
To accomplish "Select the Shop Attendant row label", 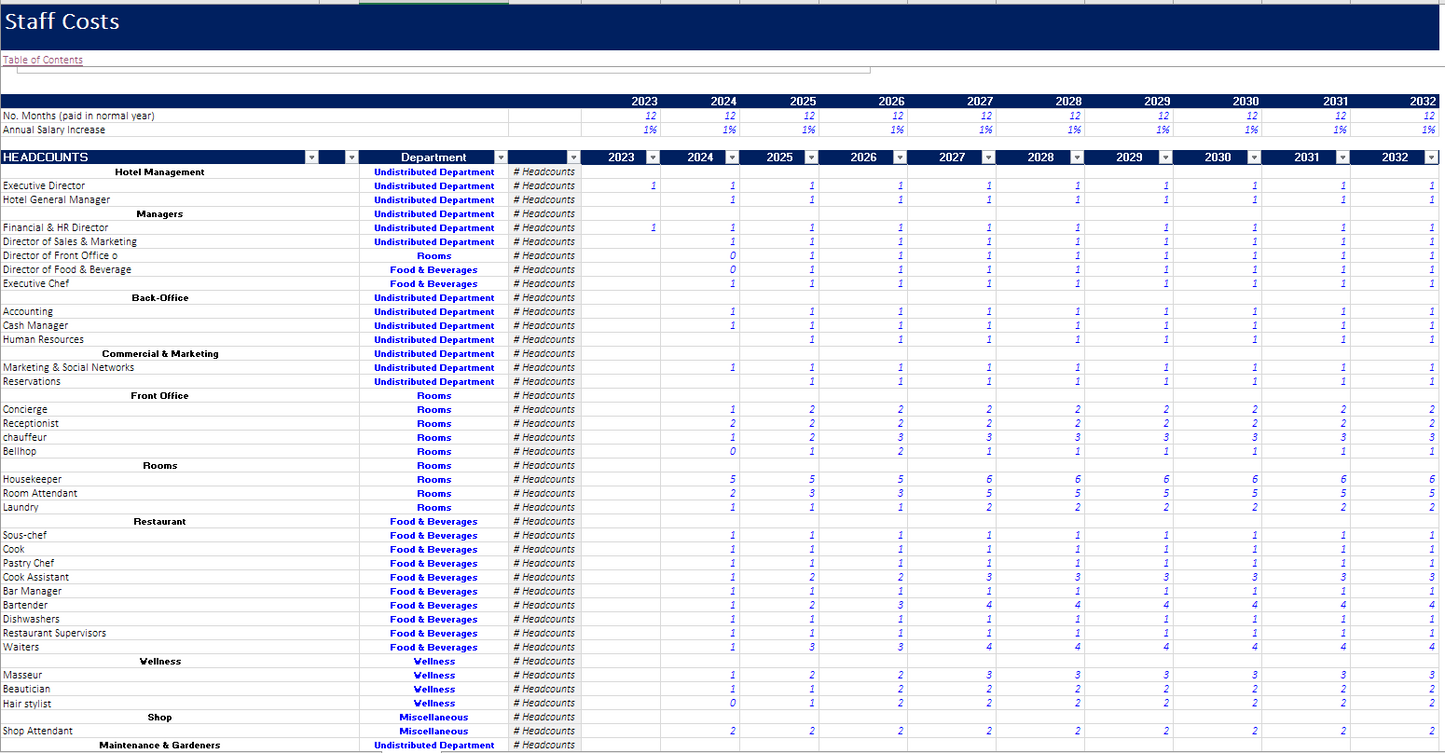I will [x=38, y=731].
